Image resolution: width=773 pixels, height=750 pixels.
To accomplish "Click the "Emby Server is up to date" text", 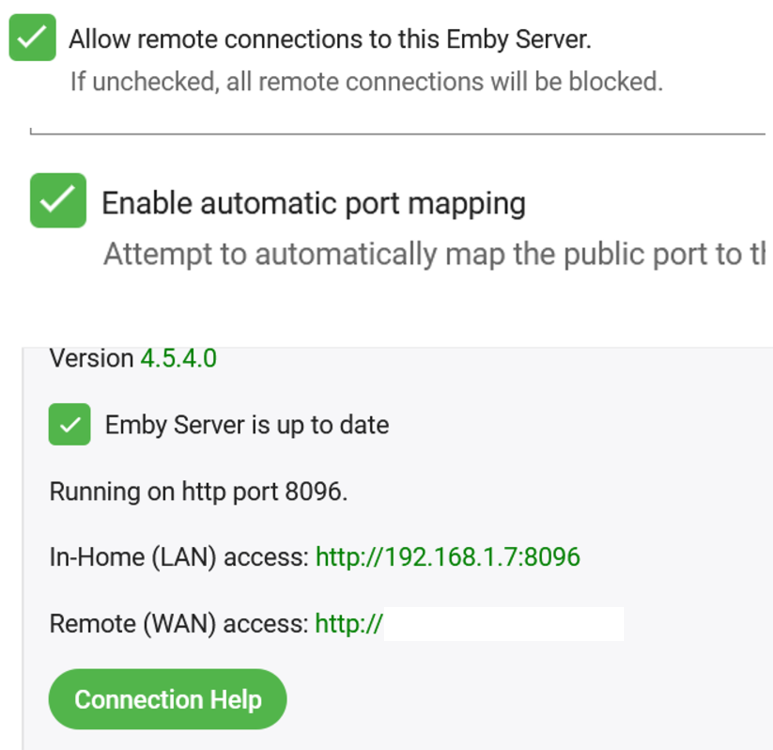I will 247,425.
